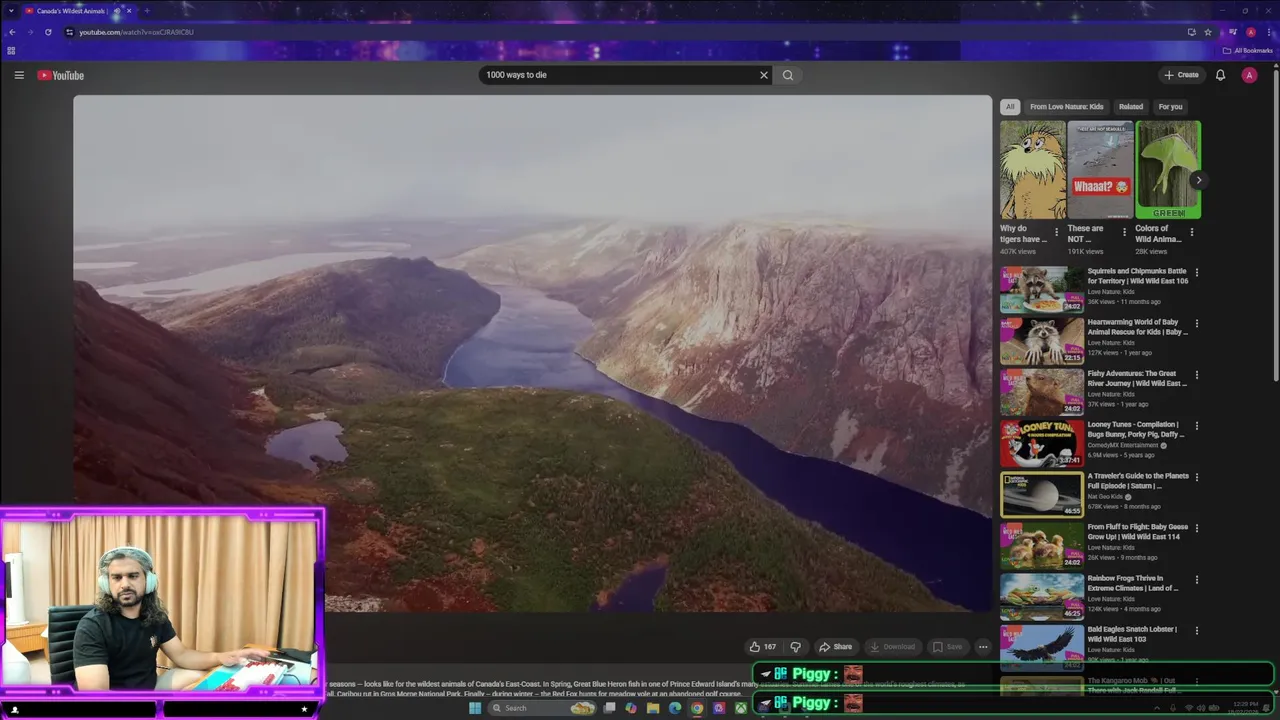Open options for Heartwarming World video
The width and height of the screenshot is (1280, 720).
coord(1197,323)
